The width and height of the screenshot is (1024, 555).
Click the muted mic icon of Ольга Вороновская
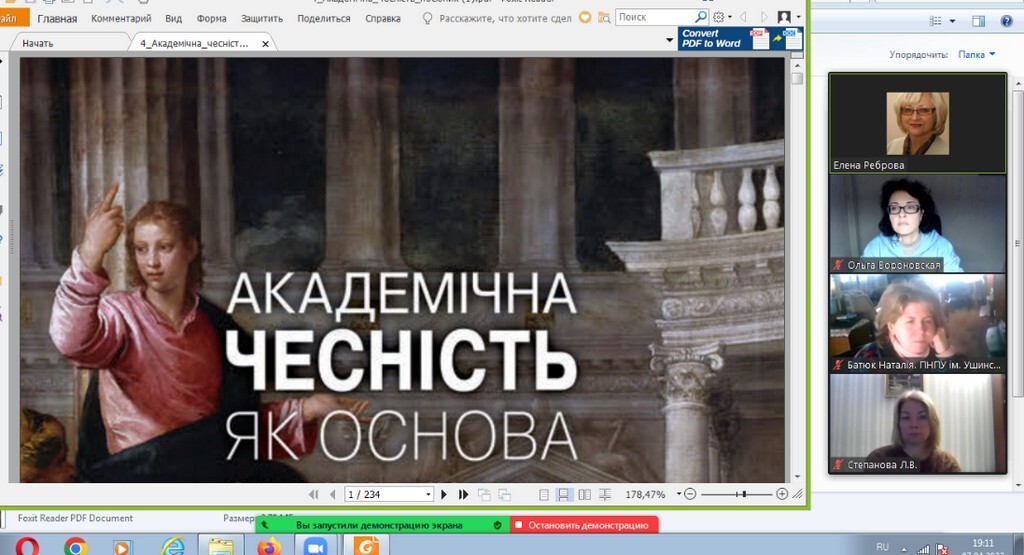click(838, 265)
